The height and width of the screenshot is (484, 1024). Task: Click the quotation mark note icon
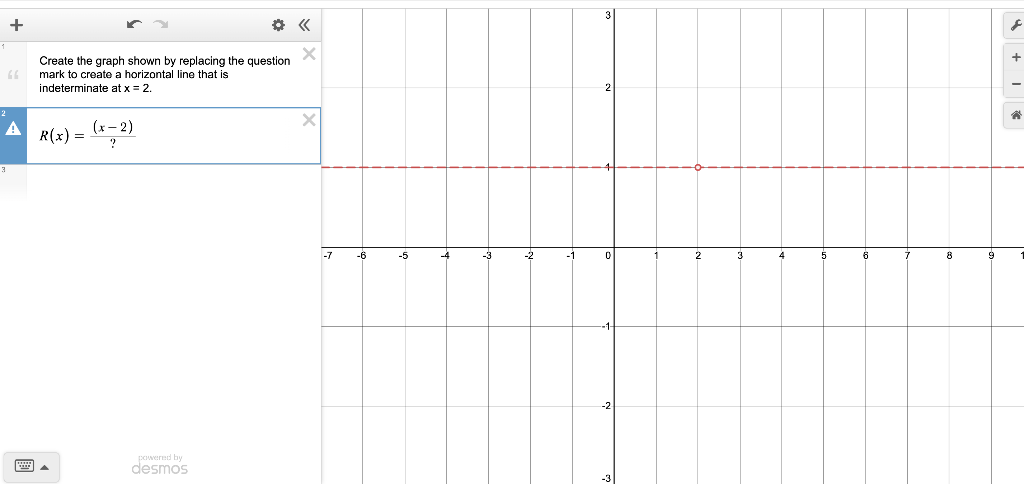[13, 74]
